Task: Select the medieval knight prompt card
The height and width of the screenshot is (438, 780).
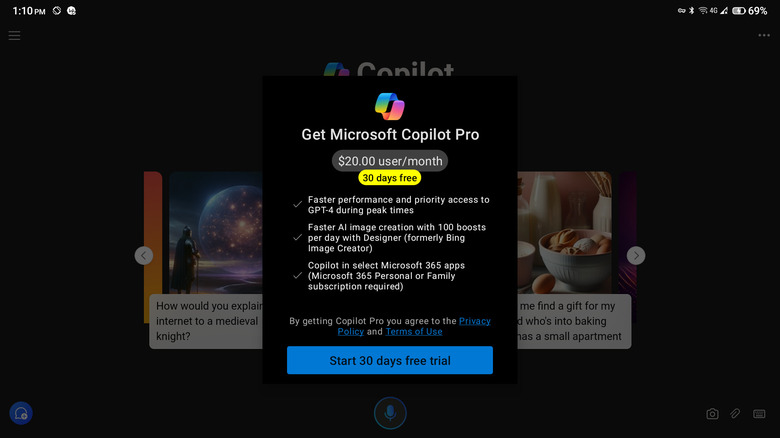Action: click(206, 321)
